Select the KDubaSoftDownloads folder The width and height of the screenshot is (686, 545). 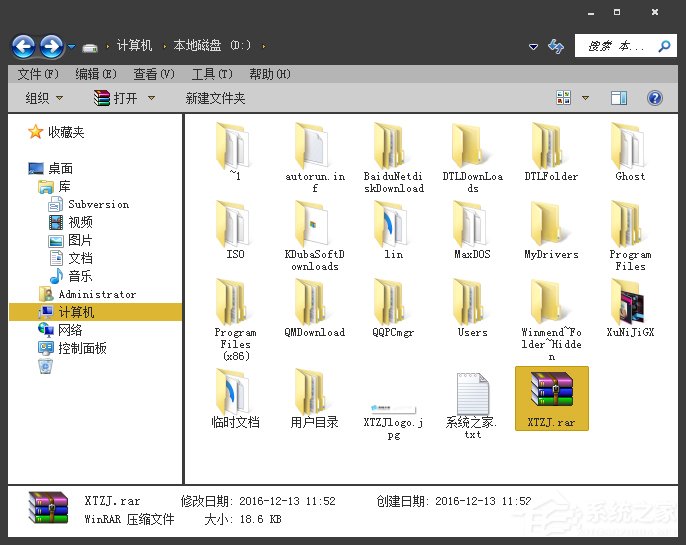click(315, 235)
